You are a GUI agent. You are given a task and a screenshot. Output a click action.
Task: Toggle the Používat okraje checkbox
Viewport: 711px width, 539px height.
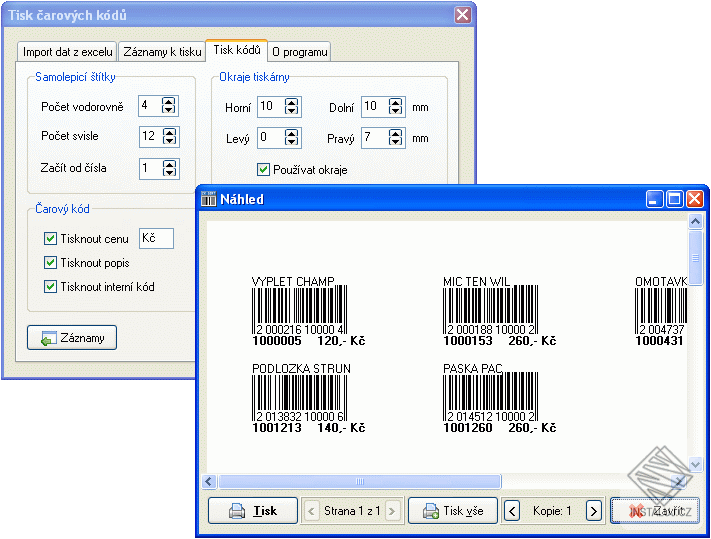point(264,170)
